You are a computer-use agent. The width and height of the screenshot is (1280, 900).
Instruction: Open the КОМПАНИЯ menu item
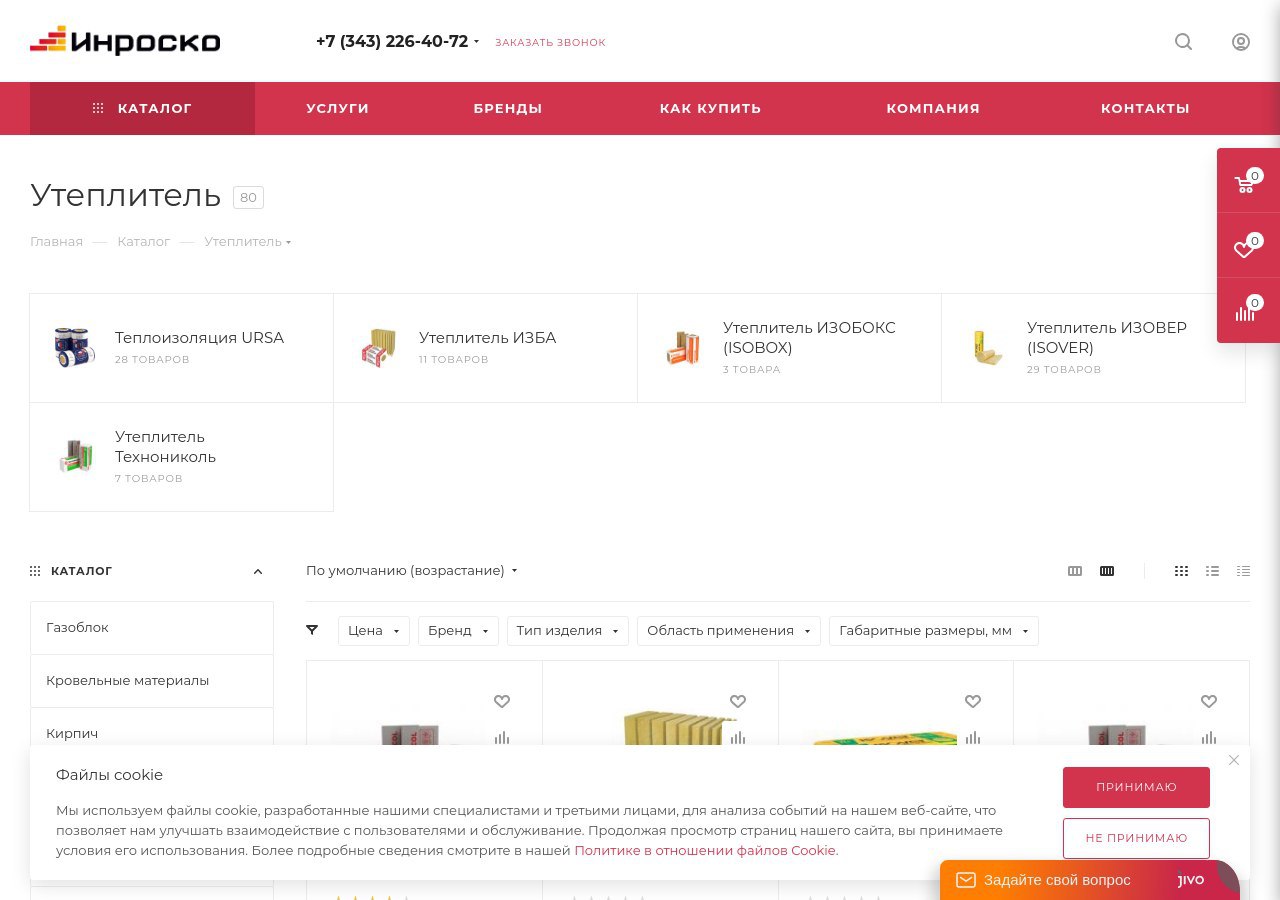coord(933,108)
